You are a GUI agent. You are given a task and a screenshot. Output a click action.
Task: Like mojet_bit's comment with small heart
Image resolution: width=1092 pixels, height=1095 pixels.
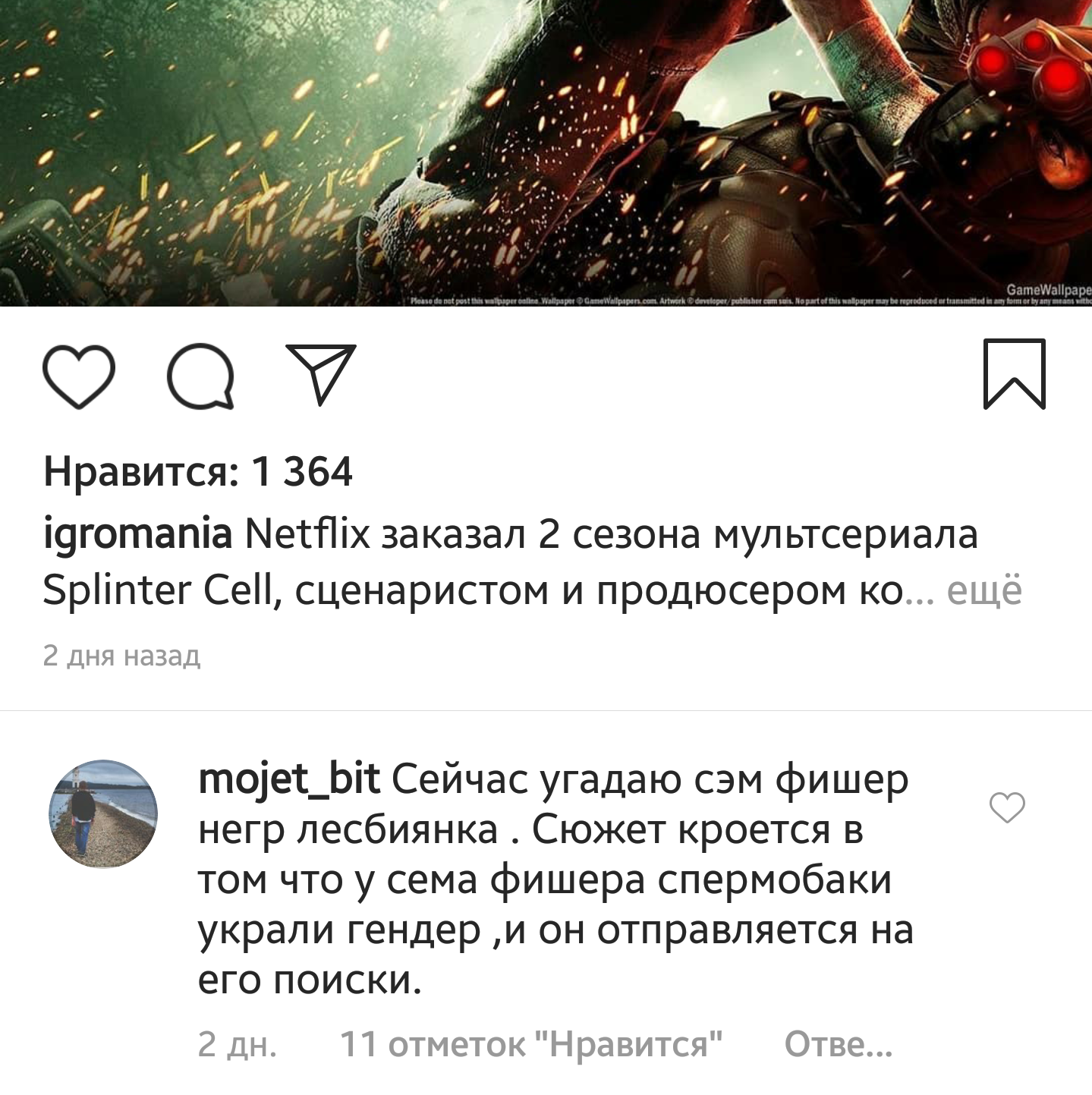pos(1007,807)
